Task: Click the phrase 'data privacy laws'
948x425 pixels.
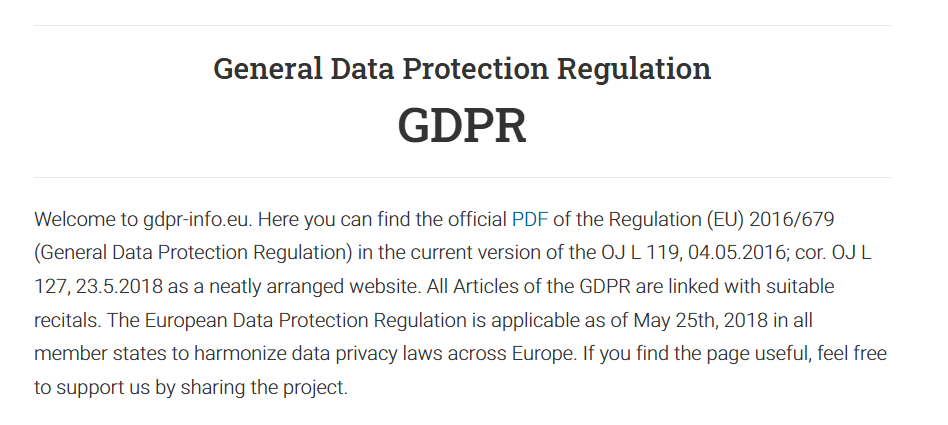Action: (x=367, y=354)
